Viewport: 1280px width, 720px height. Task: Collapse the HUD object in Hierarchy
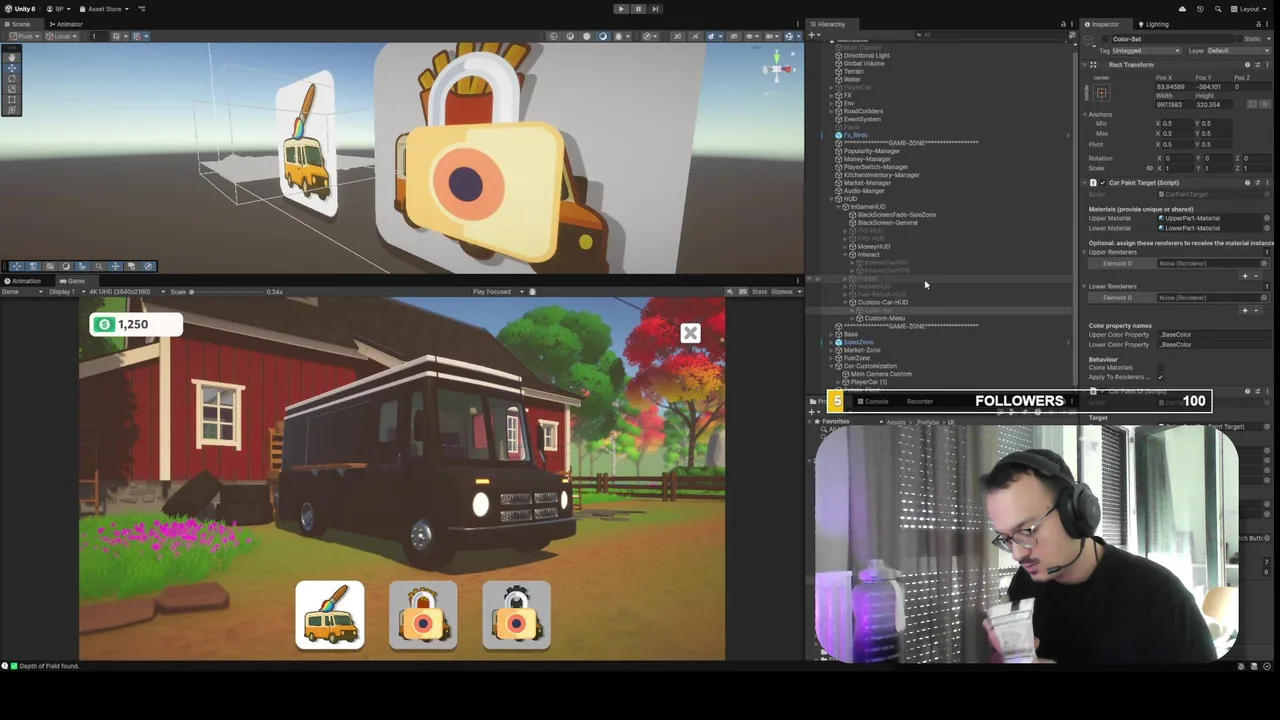832,199
